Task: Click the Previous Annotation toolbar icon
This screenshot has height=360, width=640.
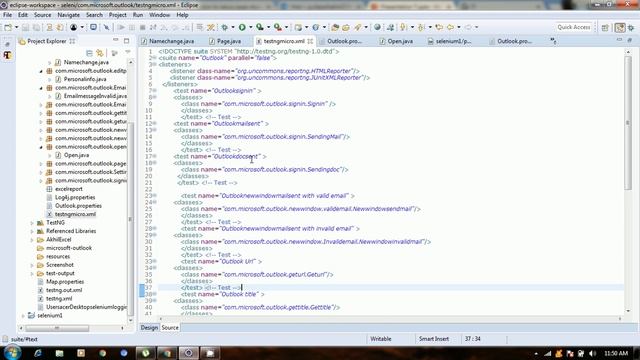Action: [x=422, y=27]
